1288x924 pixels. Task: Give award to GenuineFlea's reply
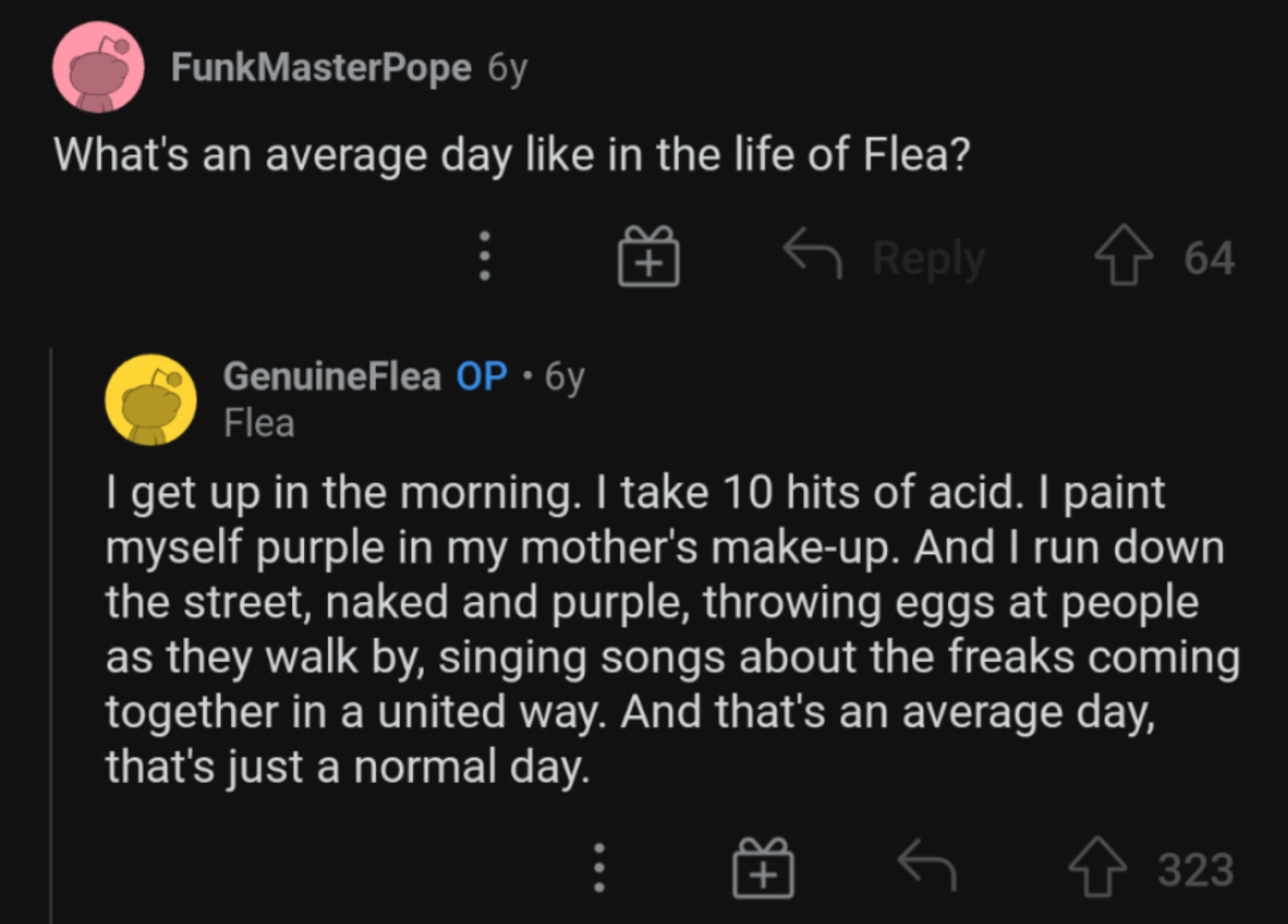pyautogui.click(x=763, y=868)
